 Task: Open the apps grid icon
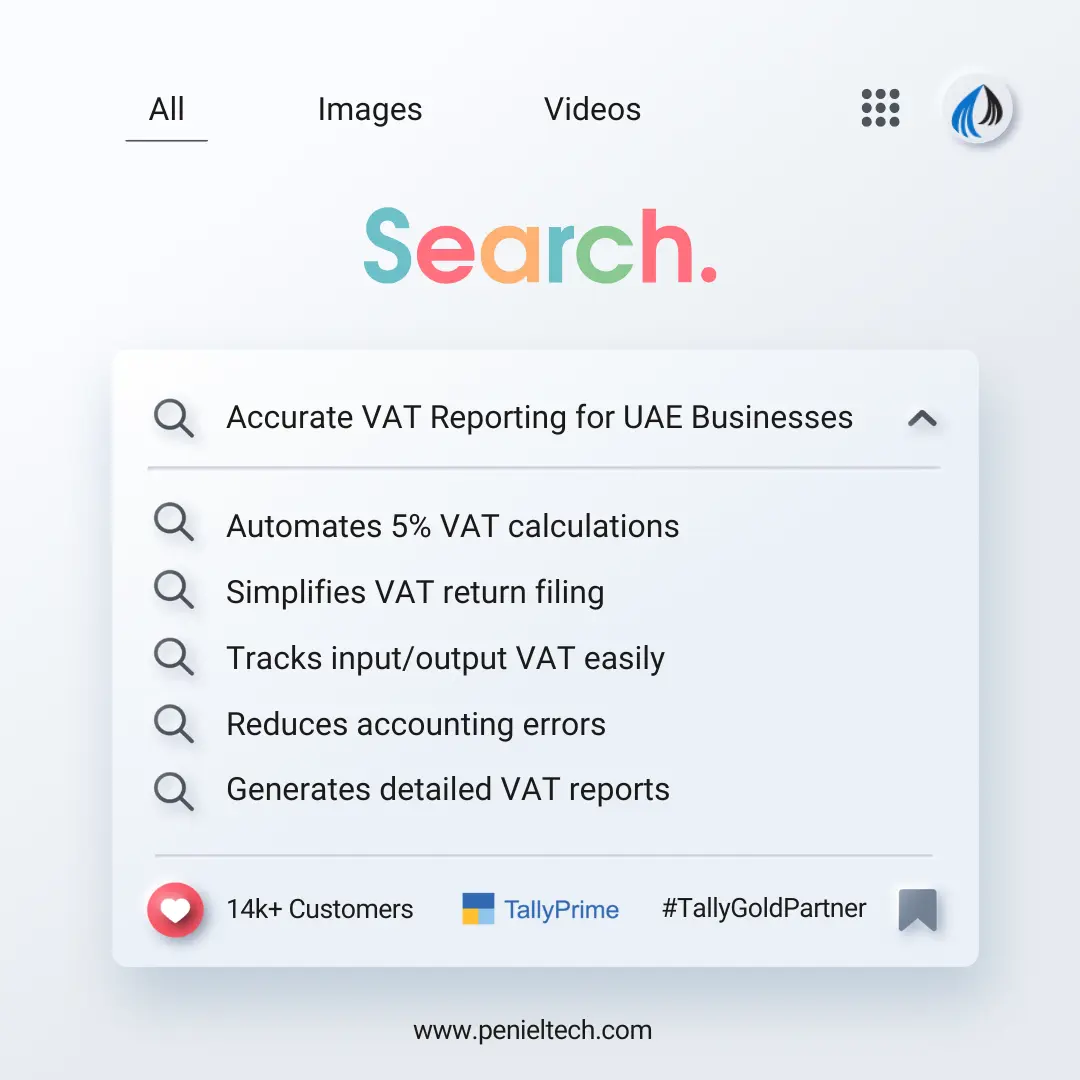point(880,108)
